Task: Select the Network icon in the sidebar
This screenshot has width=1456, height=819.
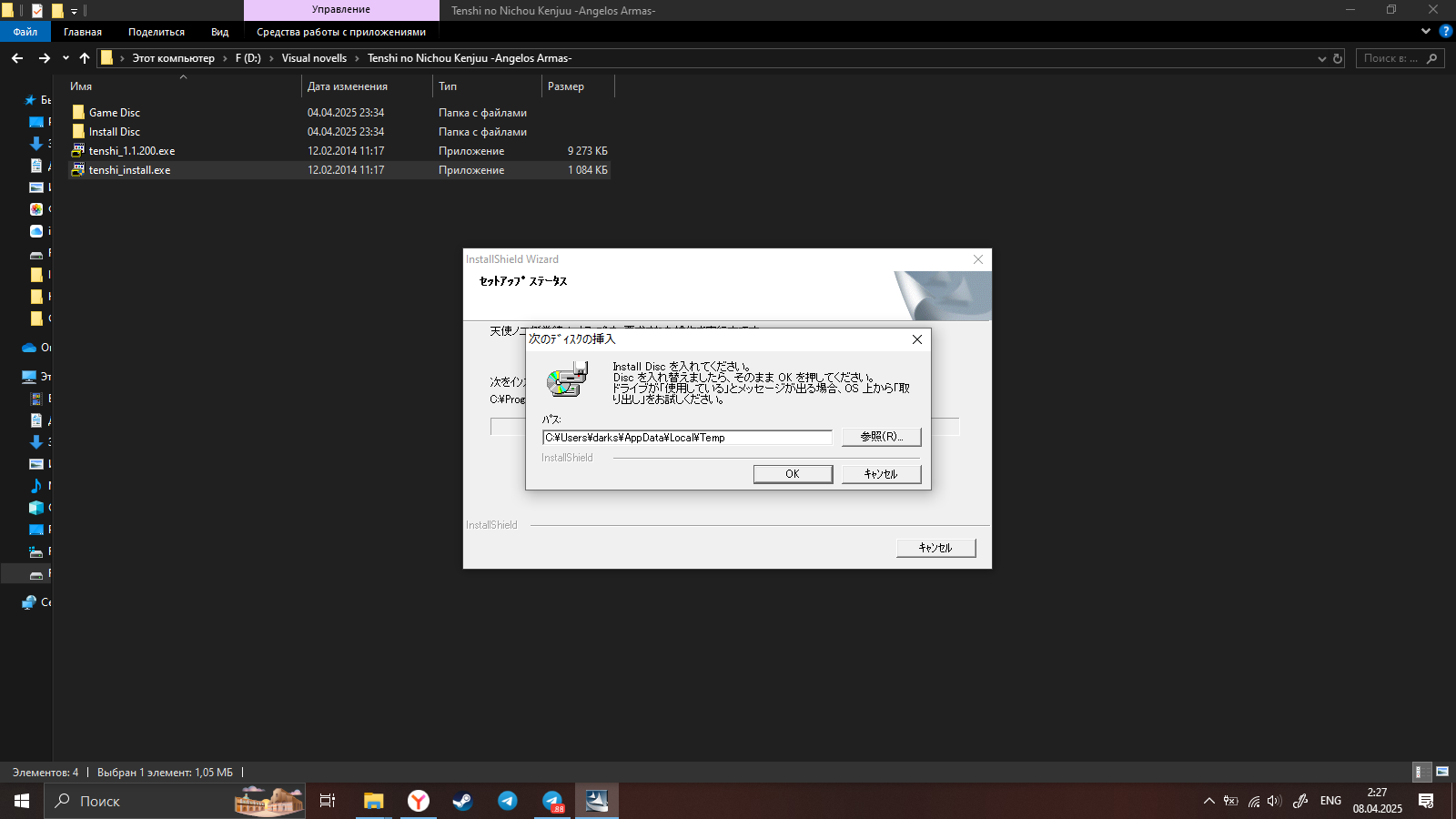Action: click(29, 602)
